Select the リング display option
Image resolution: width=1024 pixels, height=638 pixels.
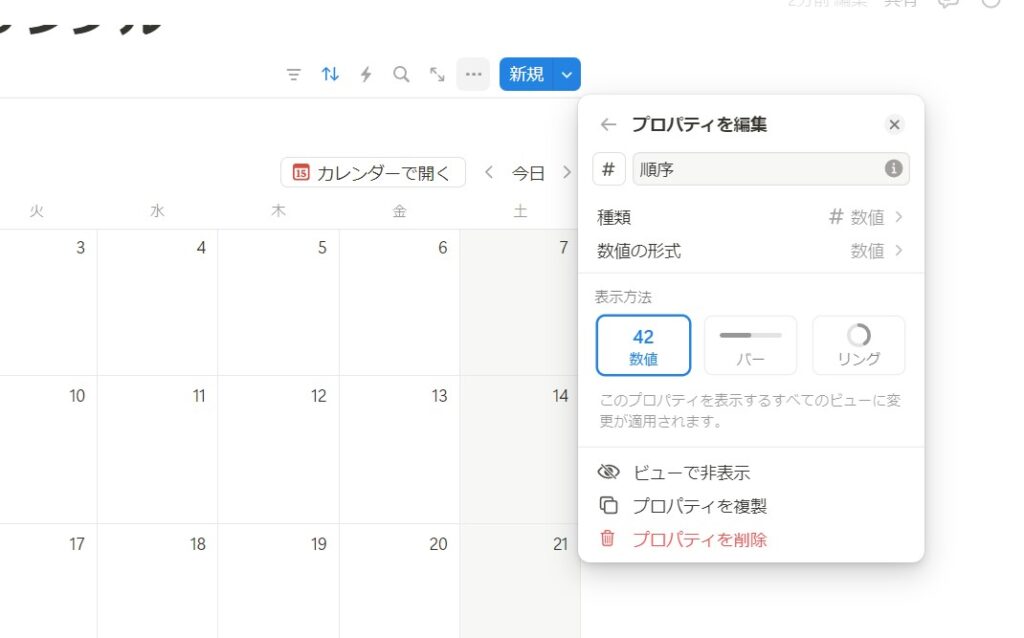(858, 346)
